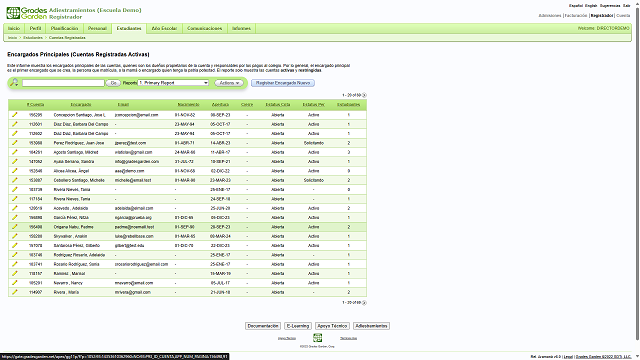The image size is (640, 360).
Task: Edit the Acevedo, Adelaida account
Action: [x=15, y=208]
